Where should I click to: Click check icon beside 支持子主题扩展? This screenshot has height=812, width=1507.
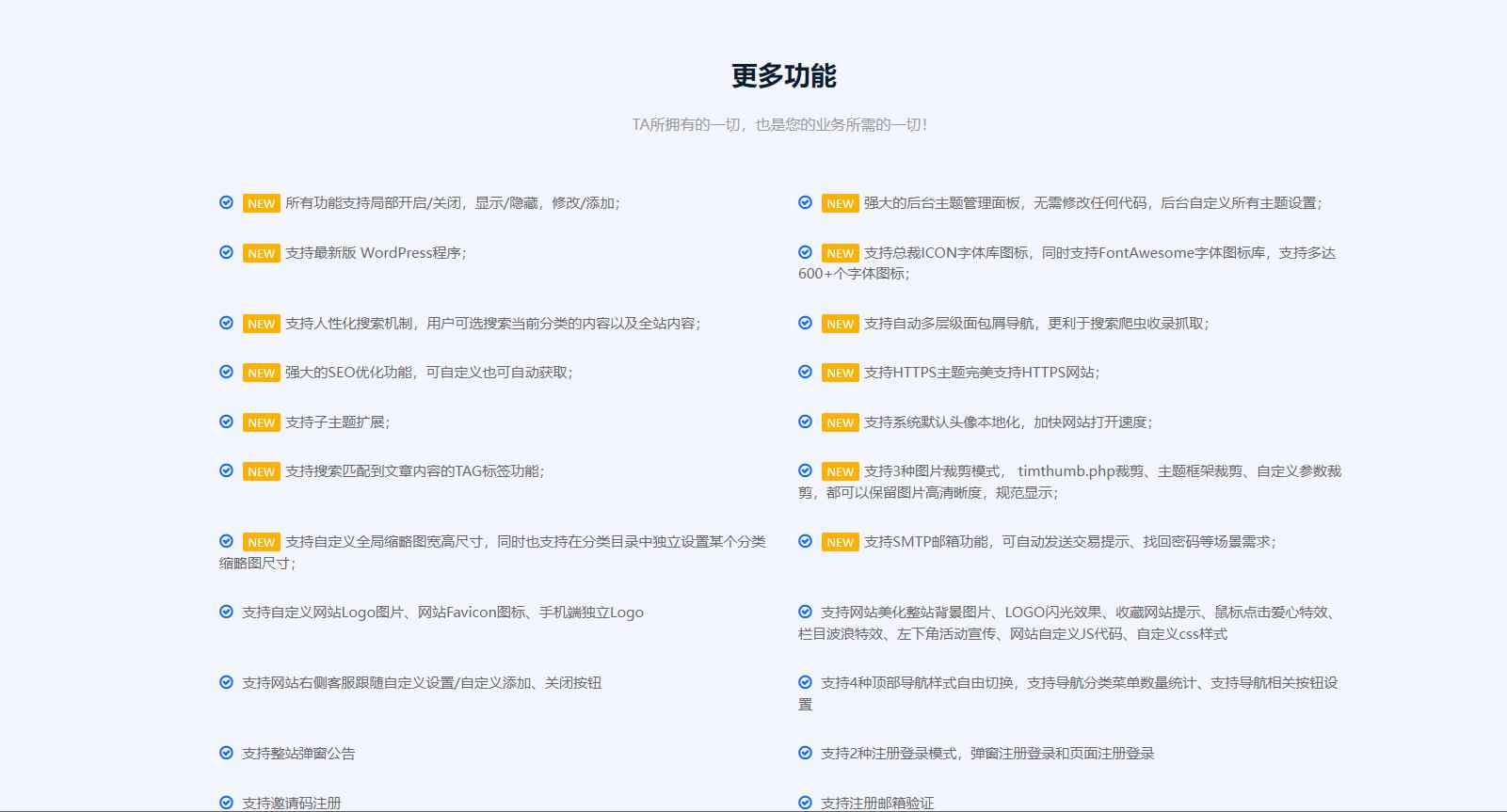[x=226, y=422]
